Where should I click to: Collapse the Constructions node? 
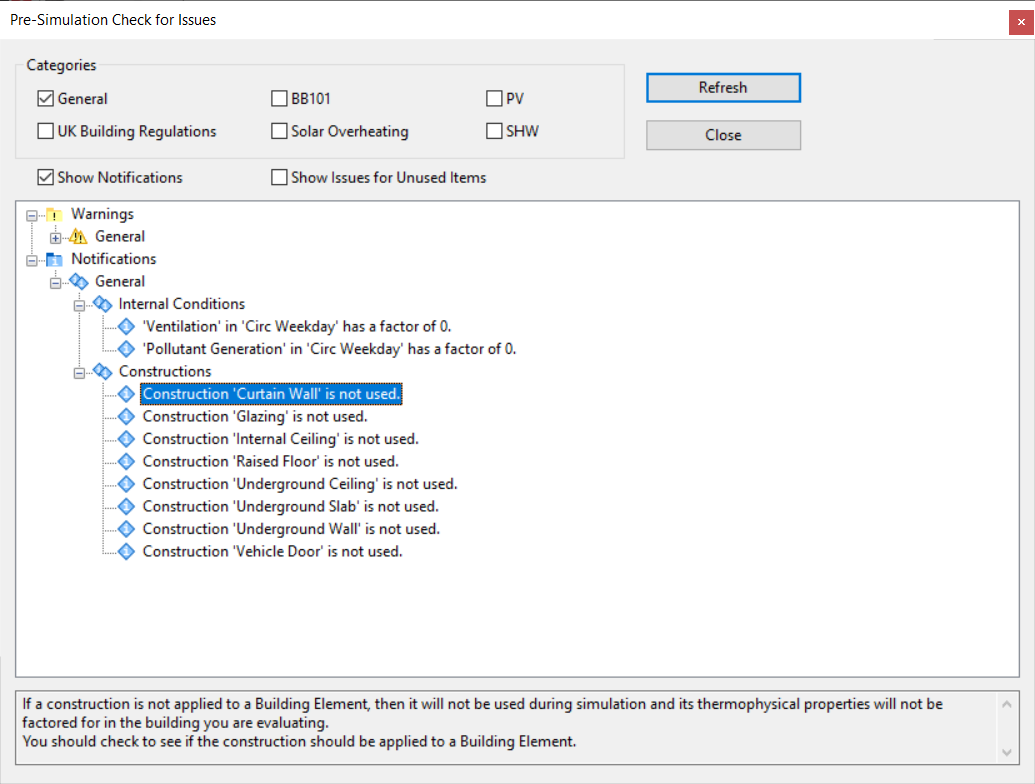[x=79, y=373]
